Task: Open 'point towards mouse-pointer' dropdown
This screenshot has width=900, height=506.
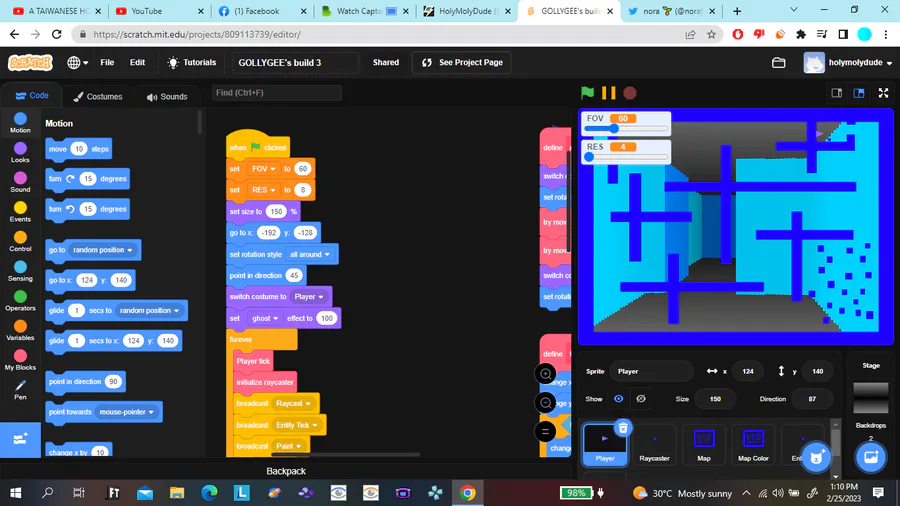Action: click(x=126, y=412)
